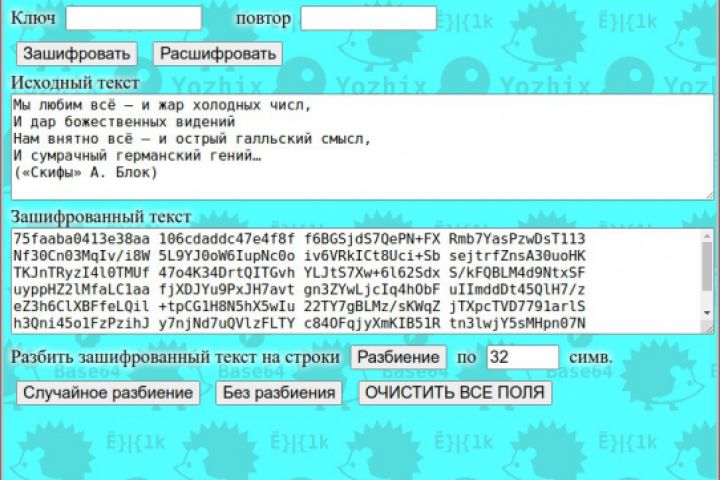Click the first source line starting Мы любим

(163, 105)
